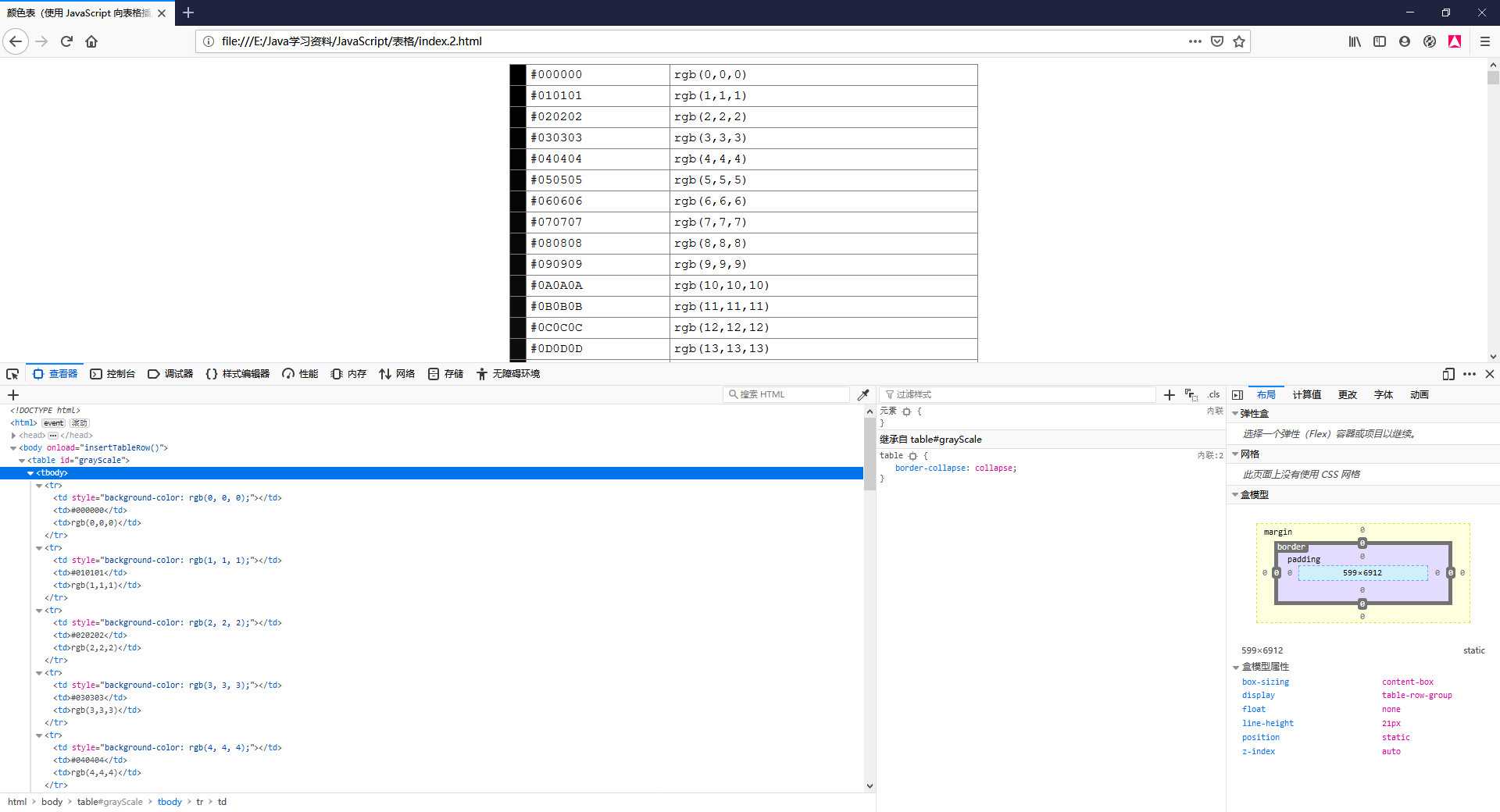Click tbody in the breadcrumb trail
The height and width of the screenshot is (812, 1500).
coord(170,802)
